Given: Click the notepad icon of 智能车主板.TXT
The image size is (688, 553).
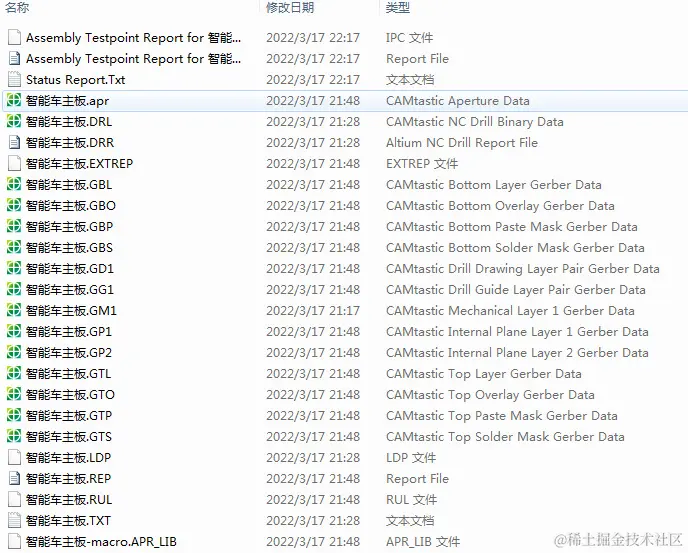Looking at the screenshot, I should pos(14,521).
